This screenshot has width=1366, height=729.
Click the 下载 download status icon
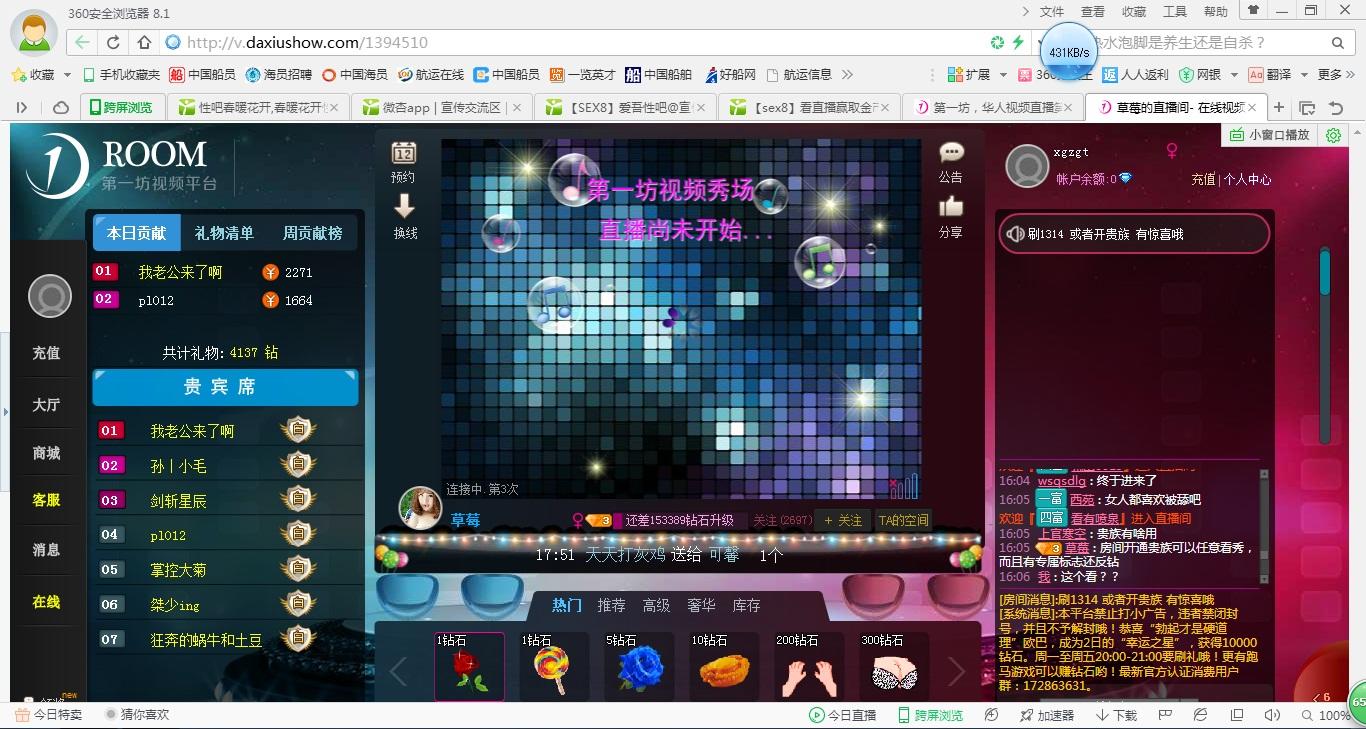click(1116, 715)
